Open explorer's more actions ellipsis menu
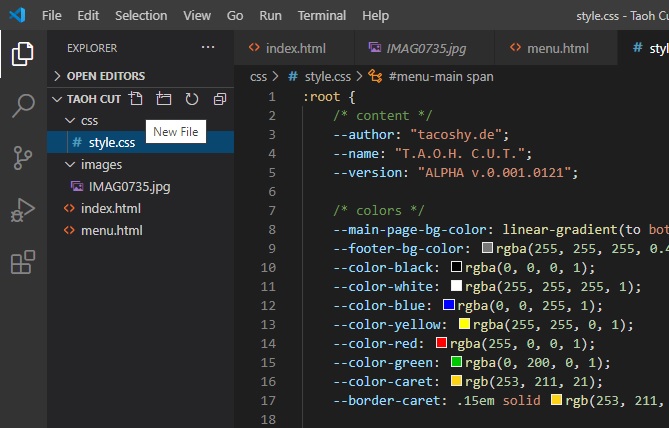The width and height of the screenshot is (669, 428). coord(208,48)
